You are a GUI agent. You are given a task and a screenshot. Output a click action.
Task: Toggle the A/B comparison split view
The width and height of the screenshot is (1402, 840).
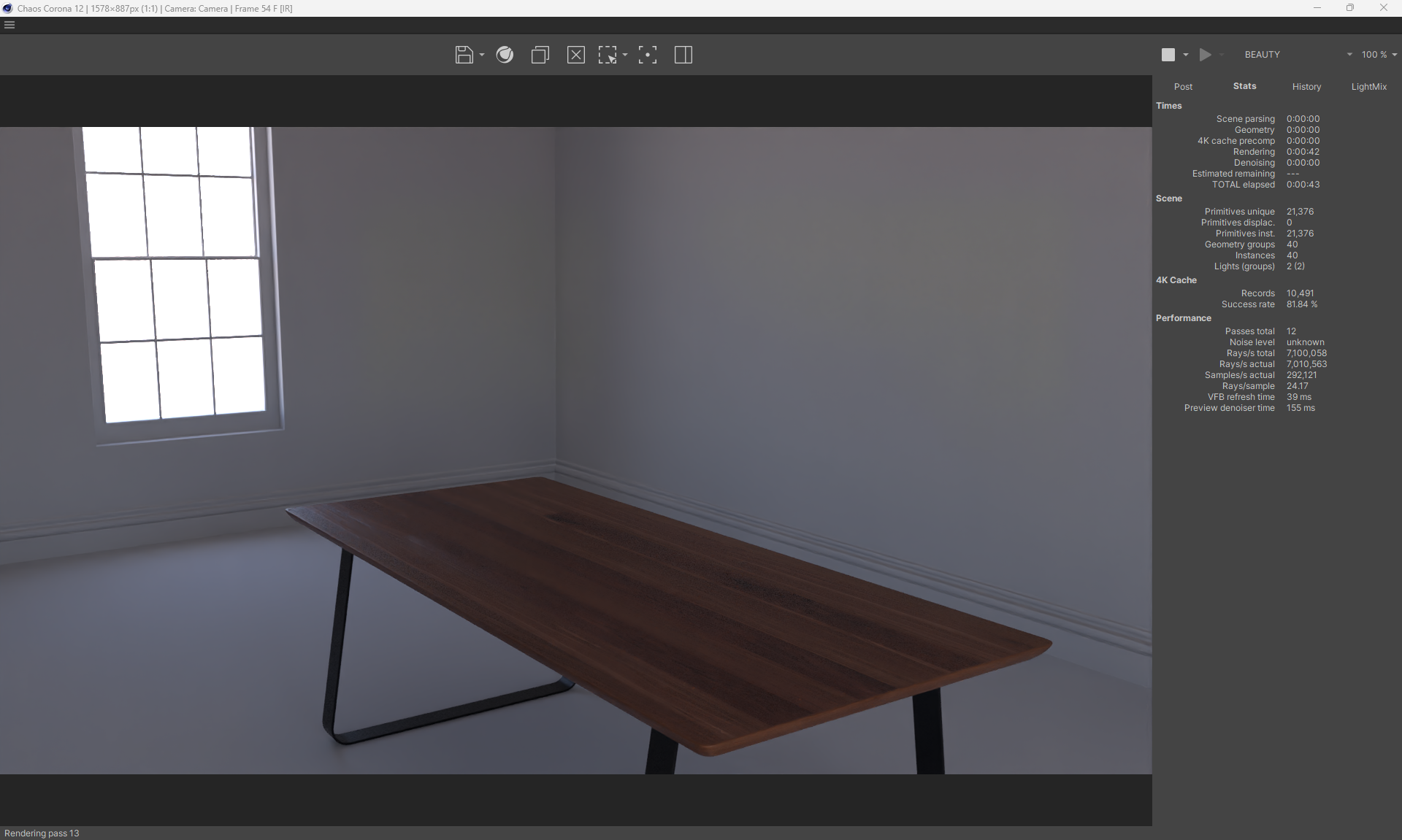pyautogui.click(x=683, y=55)
